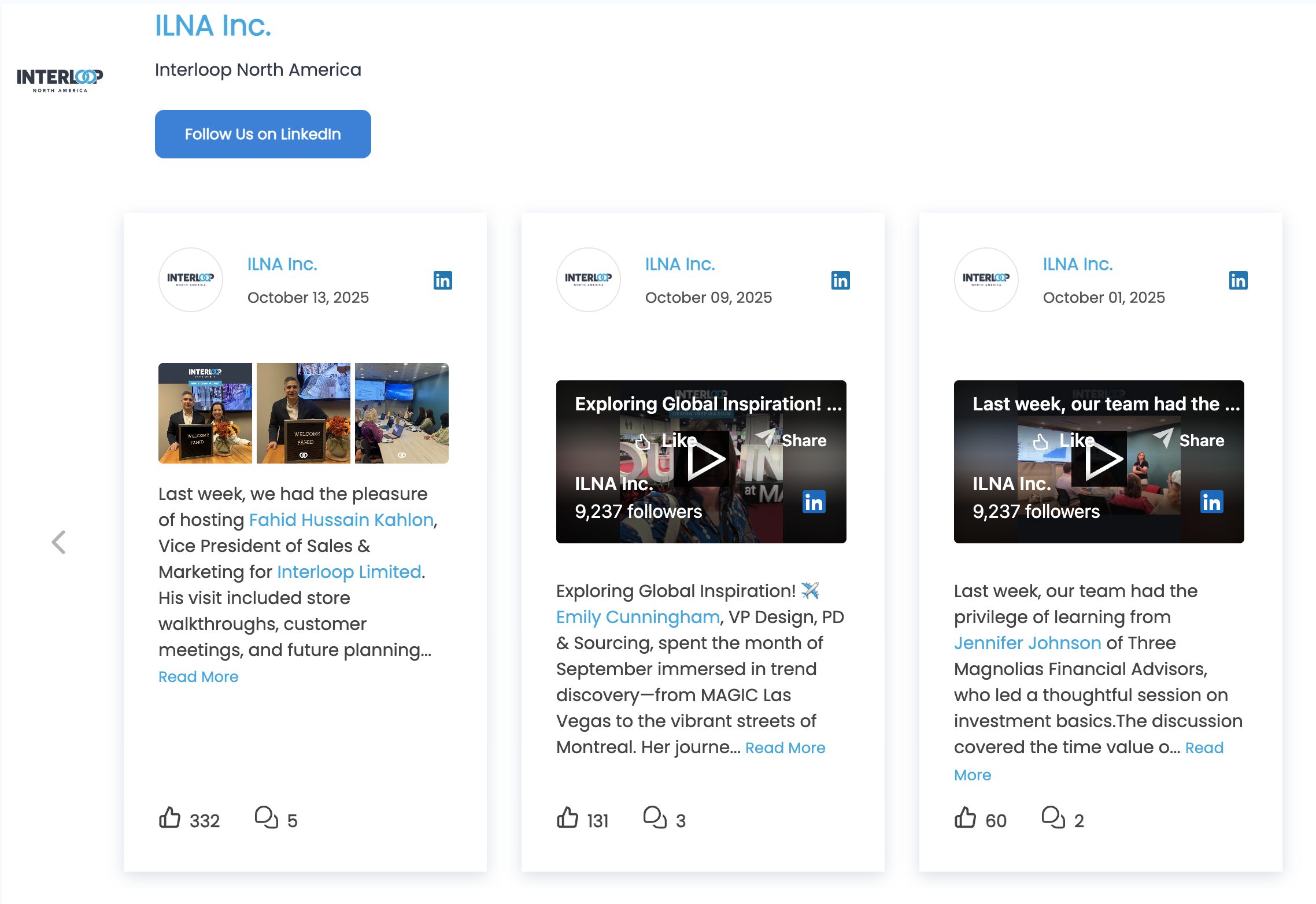
Task: Open comments via the speech bubble showing 3
Action: click(x=655, y=817)
